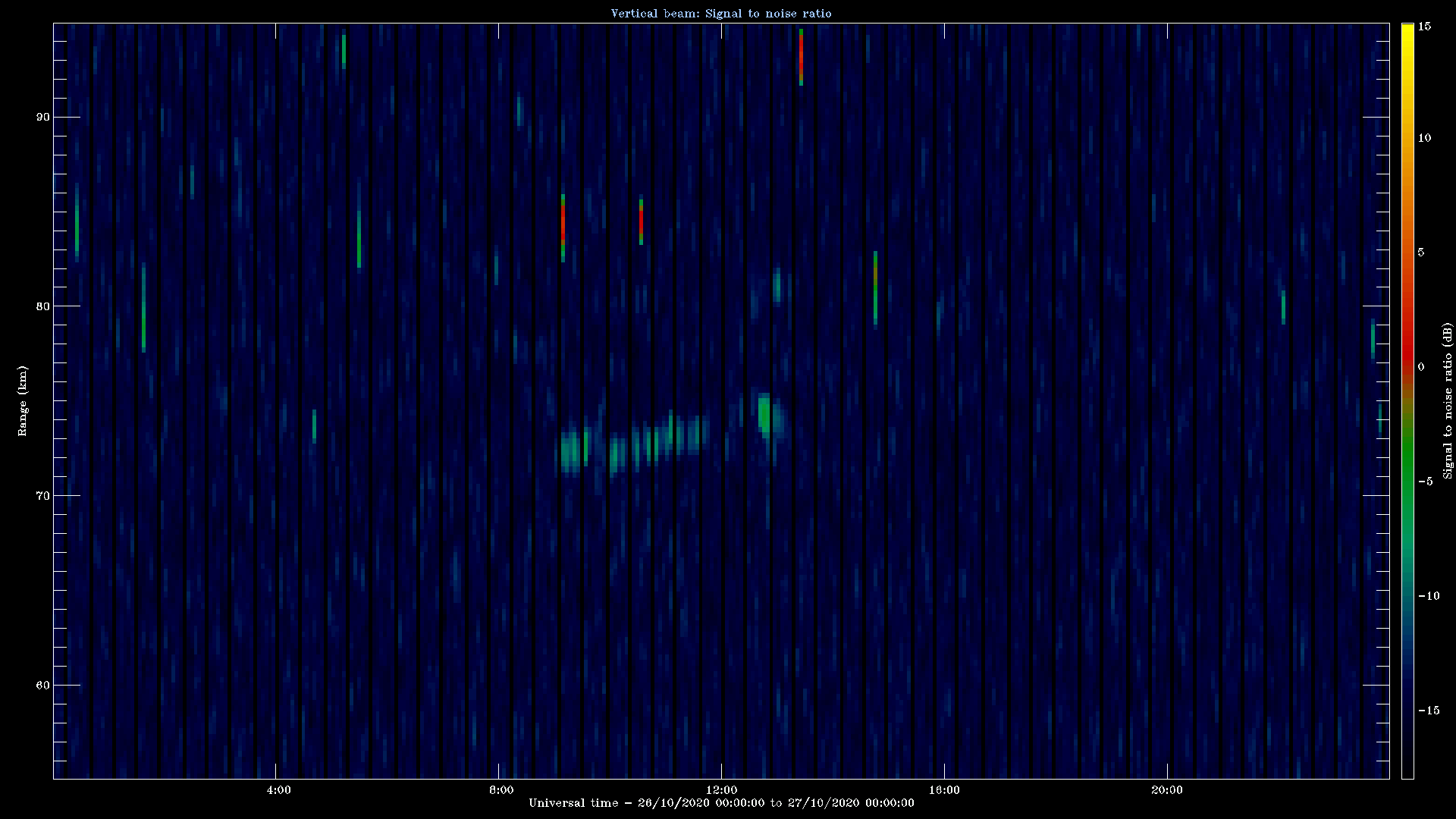1456x819 pixels.
Task: Click the 16:00 time axis label
Action: point(944,790)
